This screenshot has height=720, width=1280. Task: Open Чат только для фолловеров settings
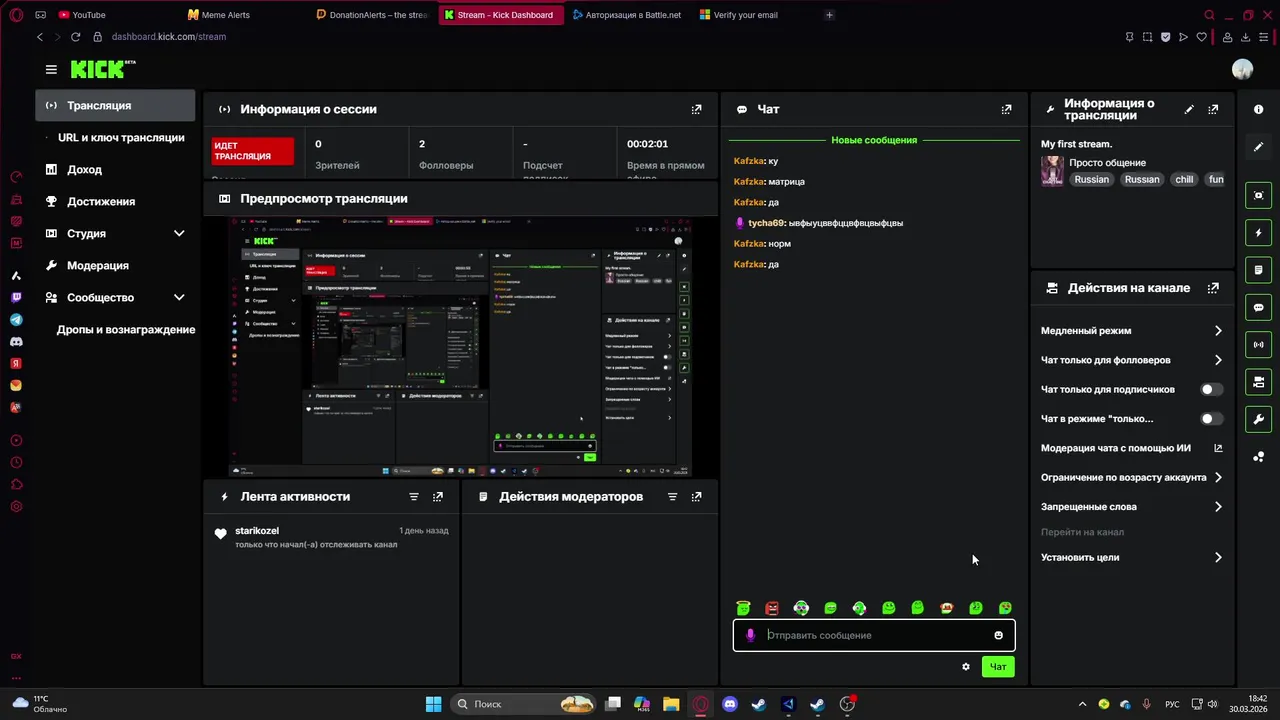[x=1131, y=360]
